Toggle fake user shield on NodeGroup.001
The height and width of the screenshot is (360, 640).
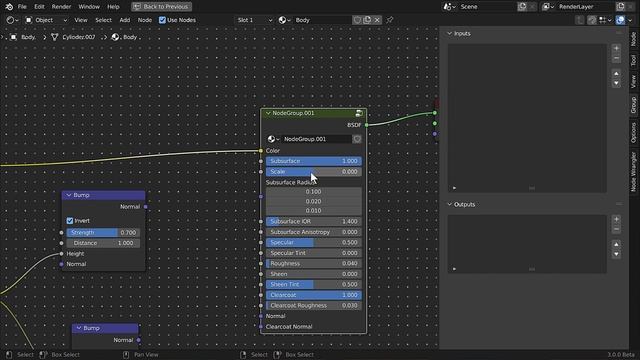357,139
